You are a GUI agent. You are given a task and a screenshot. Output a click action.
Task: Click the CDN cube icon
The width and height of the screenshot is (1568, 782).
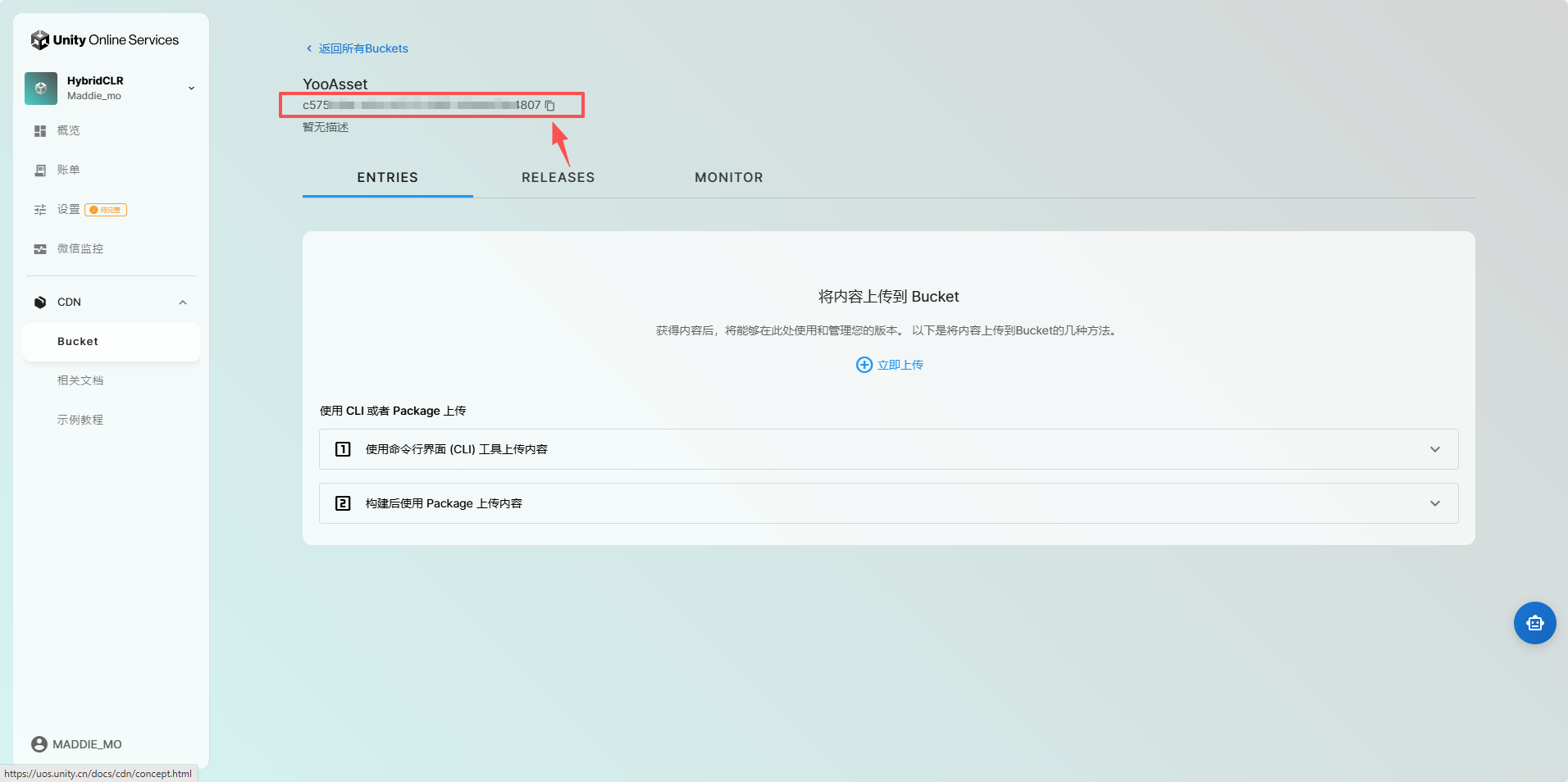40,302
